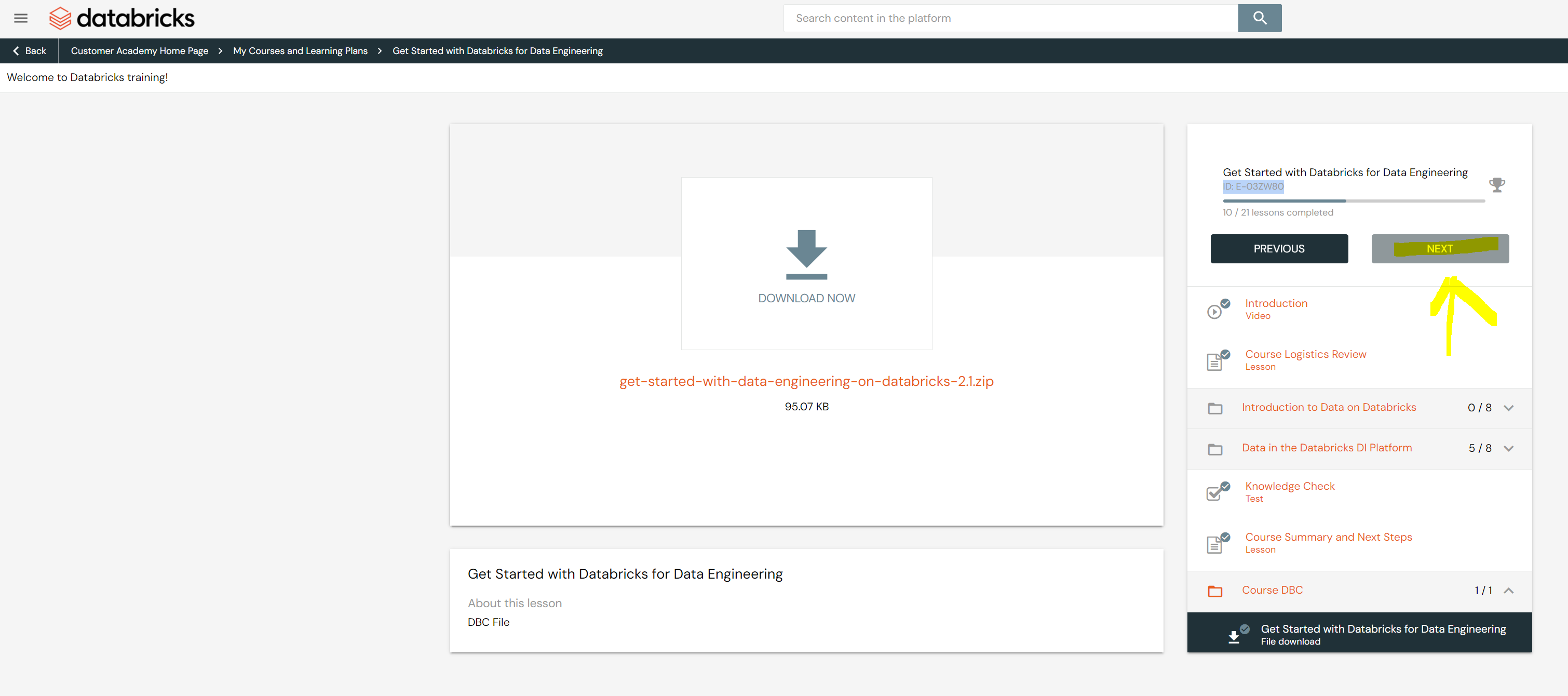Download get-started-with-data-engineering-on-databricks-2.1.zip

806,381
